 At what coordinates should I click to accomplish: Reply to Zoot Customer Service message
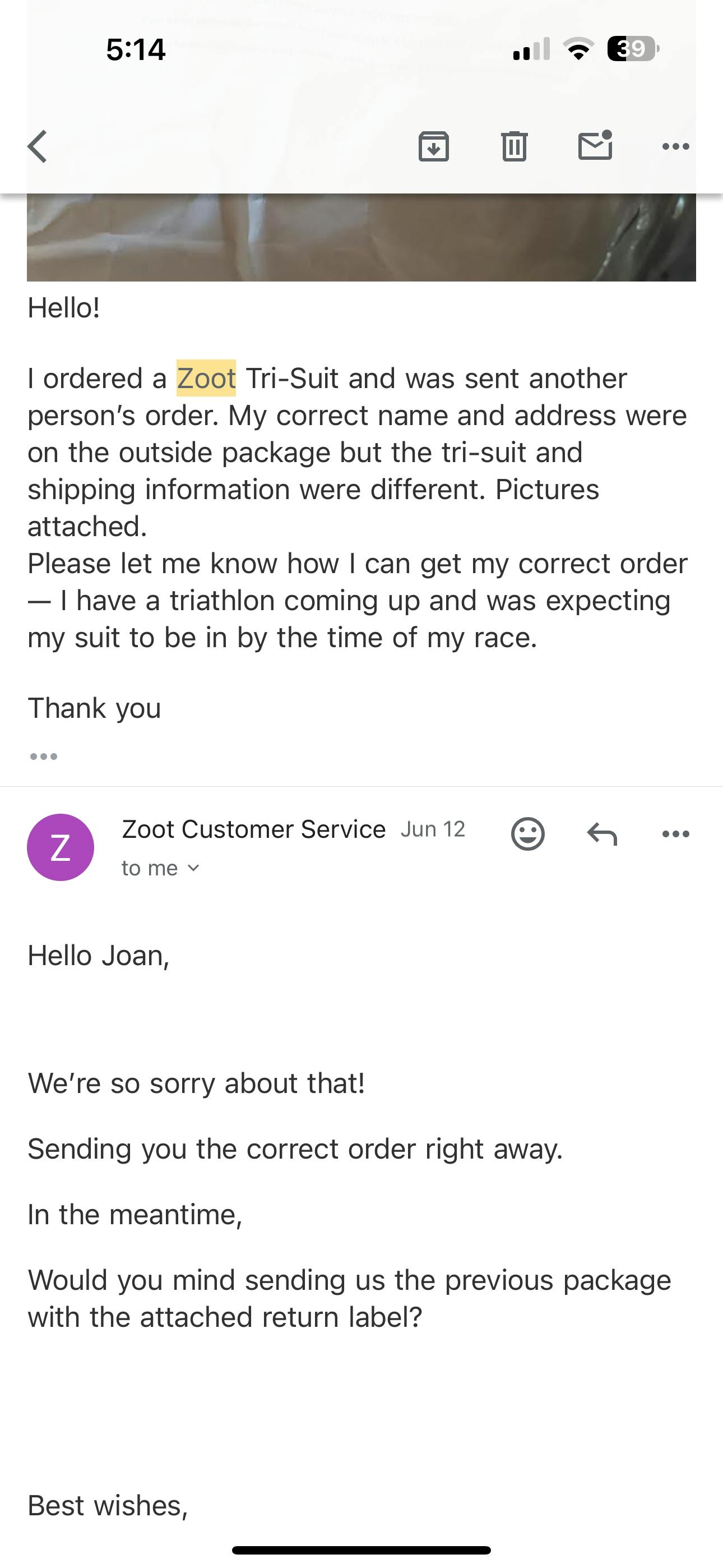click(x=602, y=833)
